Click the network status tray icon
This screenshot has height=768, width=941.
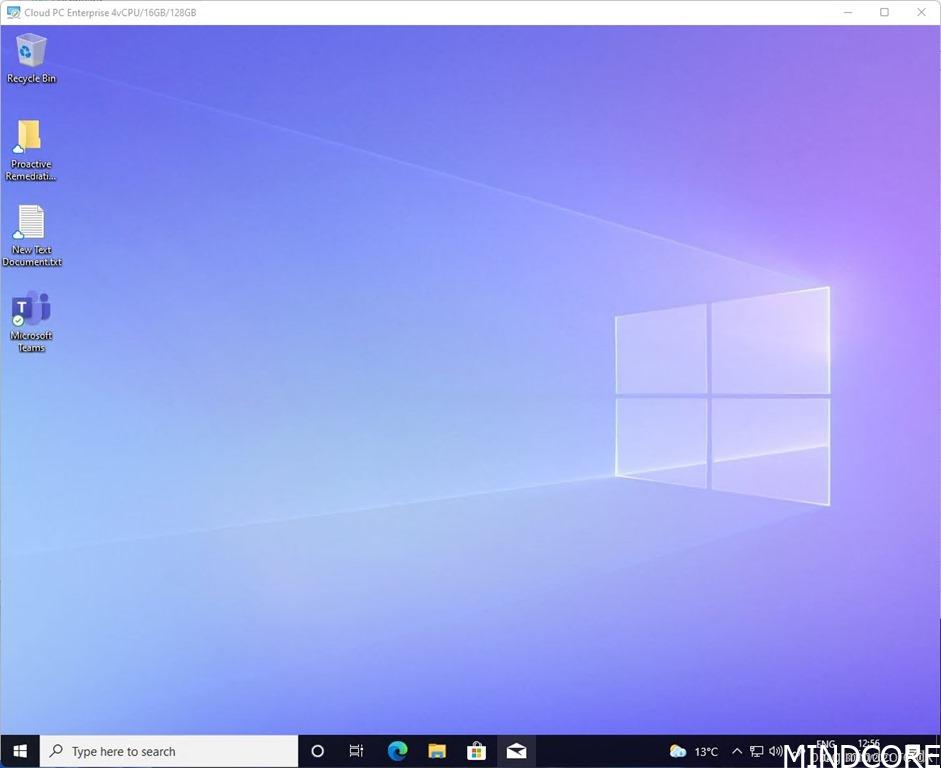pos(757,751)
